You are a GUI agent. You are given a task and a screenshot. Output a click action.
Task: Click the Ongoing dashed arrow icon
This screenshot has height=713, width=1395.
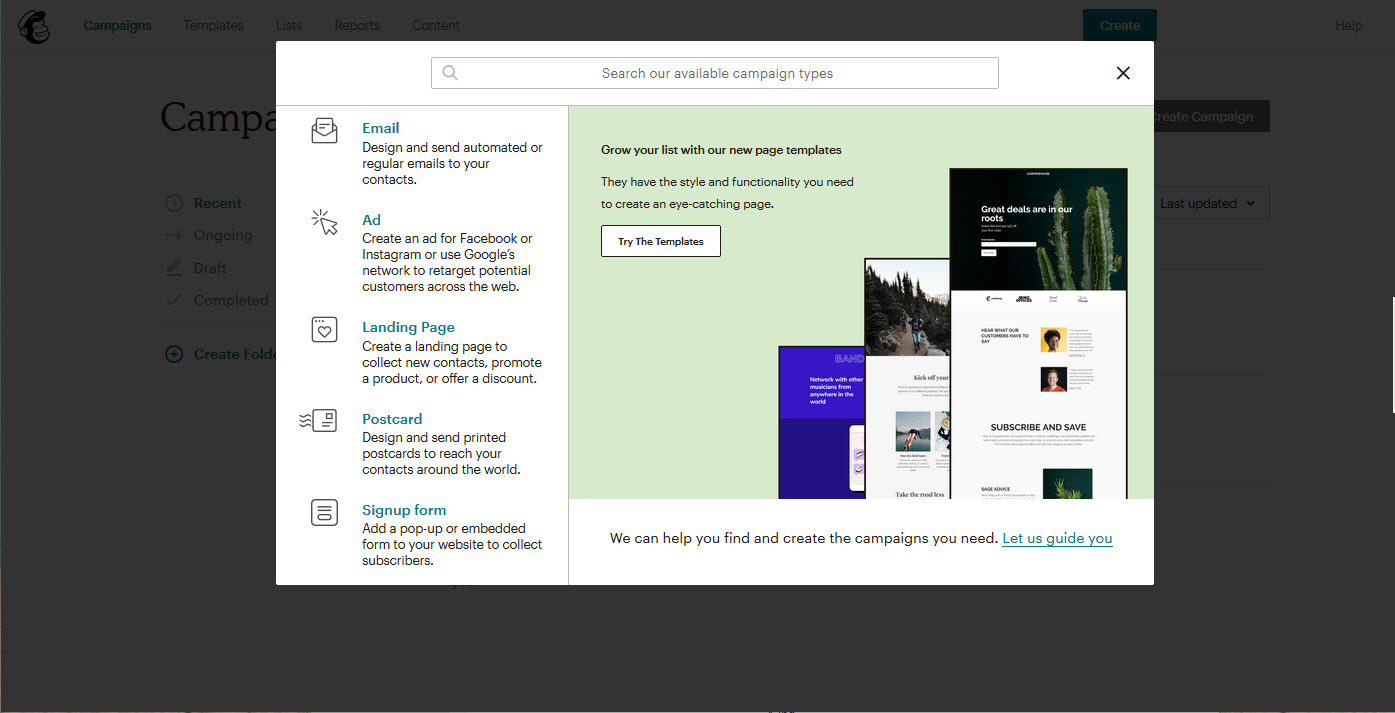point(173,234)
